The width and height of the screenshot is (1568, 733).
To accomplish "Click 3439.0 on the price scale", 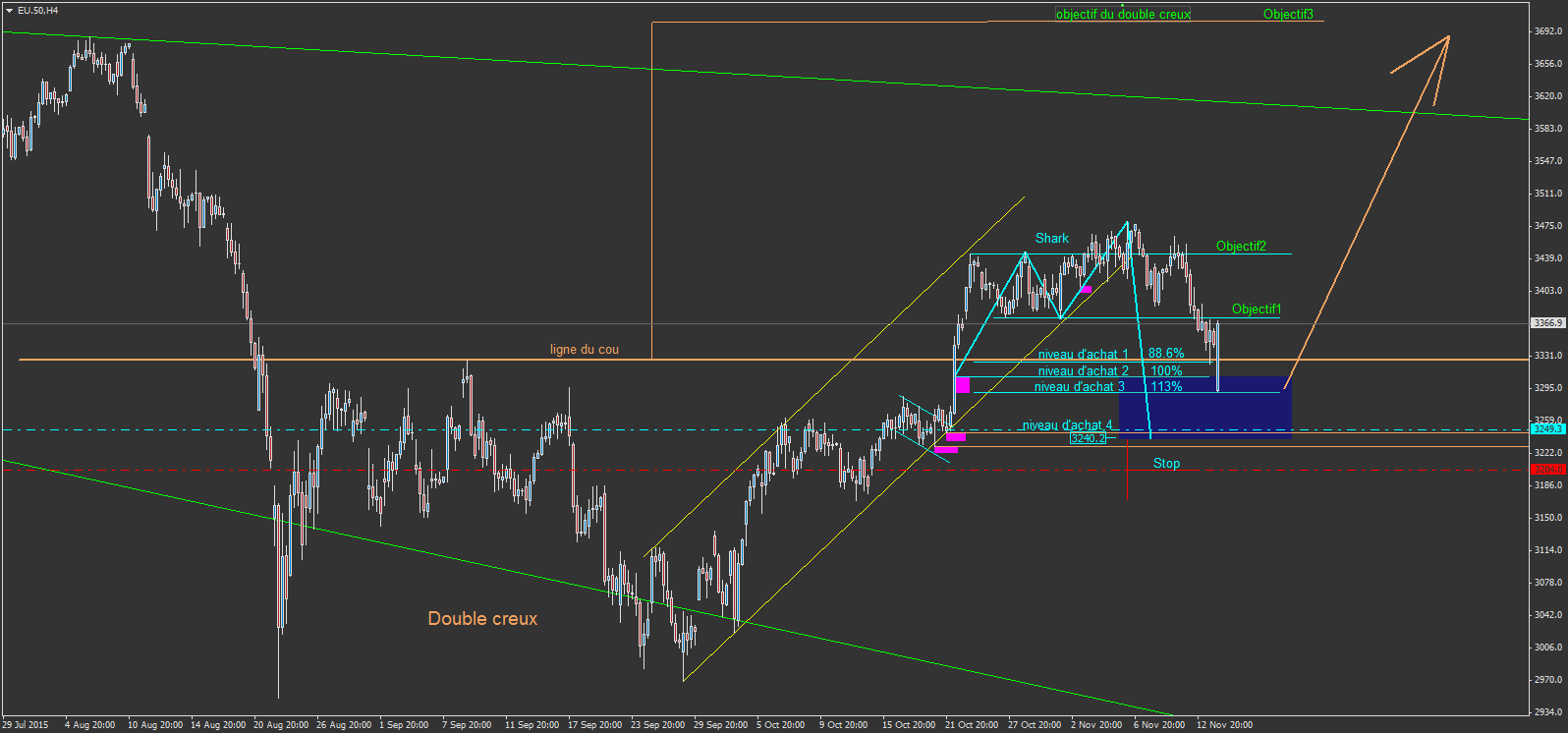I will click(x=1548, y=258).
